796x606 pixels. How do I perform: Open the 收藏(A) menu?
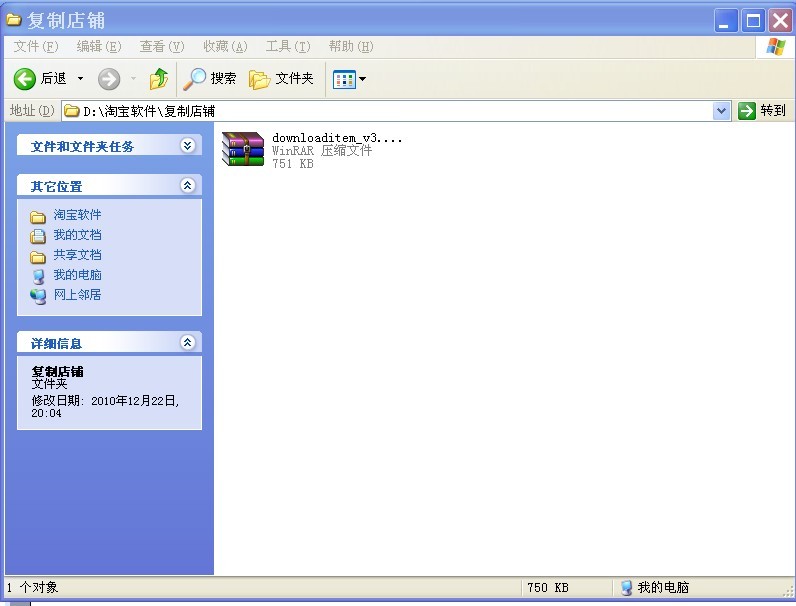click(x=225, y=47)
